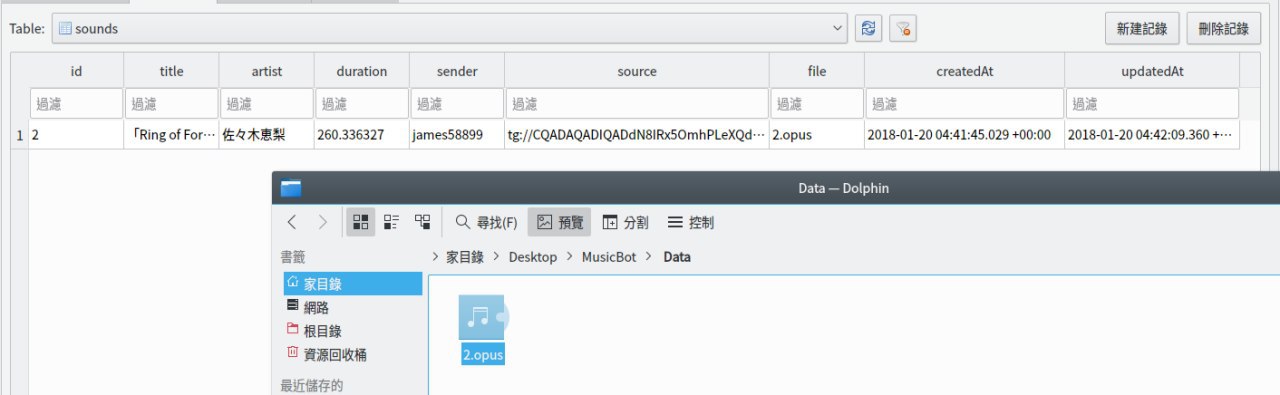Sort by source column header
This screenshot has width=1280, height=395.
[x=636, y=71]
